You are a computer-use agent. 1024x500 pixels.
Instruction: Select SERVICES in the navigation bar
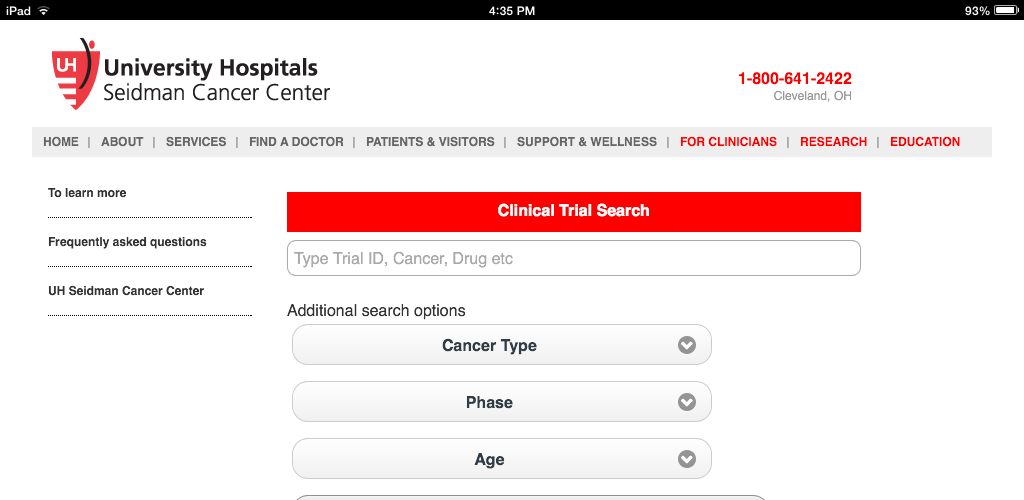pyautogui.click(x=196, y=142)
